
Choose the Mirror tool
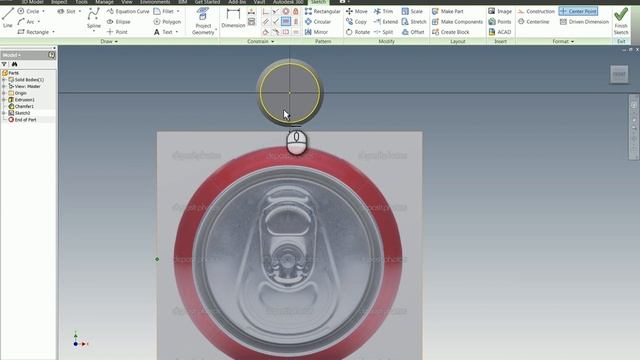click(316, 32)
